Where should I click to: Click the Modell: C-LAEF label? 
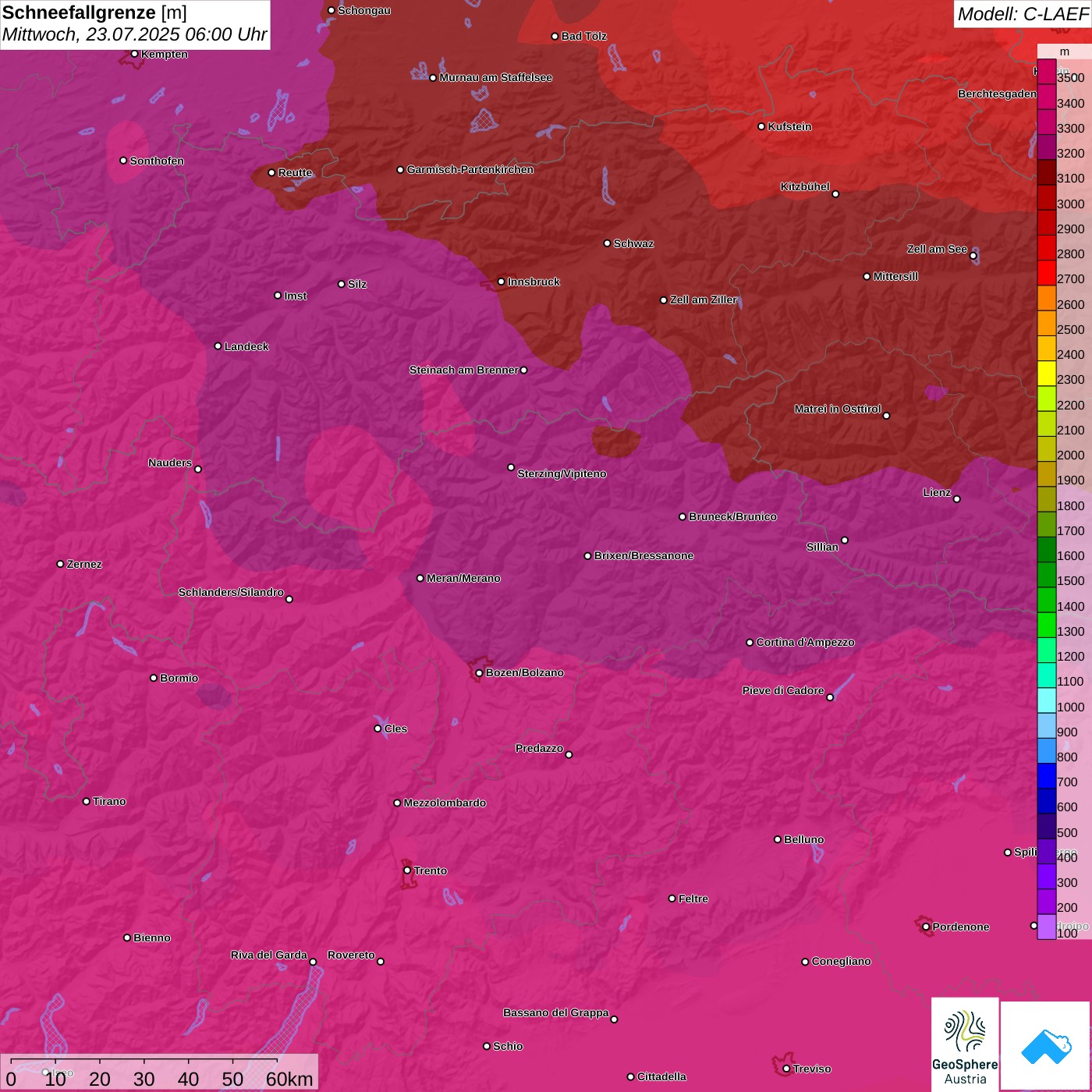pos(1023,14)
